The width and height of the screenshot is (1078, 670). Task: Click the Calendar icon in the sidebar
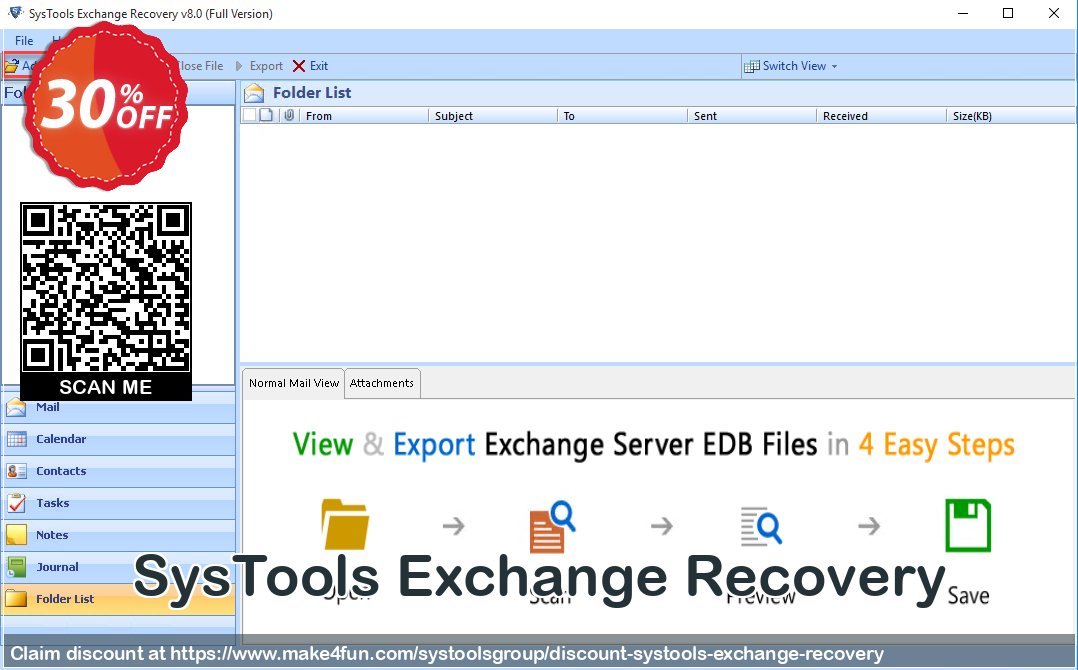click(x=16, y=439)
